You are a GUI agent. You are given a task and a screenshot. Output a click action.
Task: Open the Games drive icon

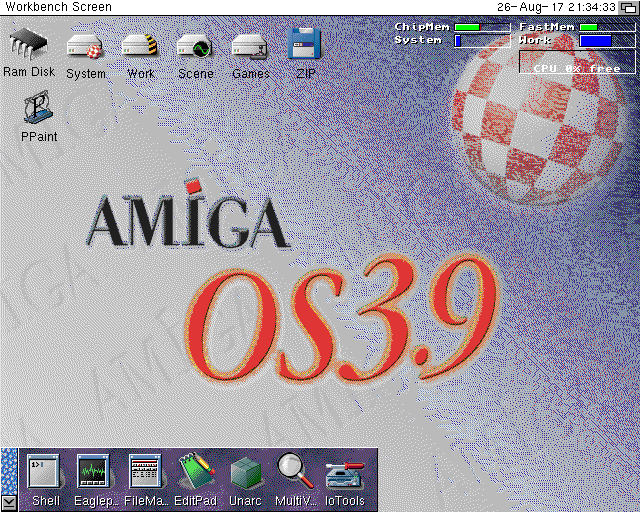point(250,46)
